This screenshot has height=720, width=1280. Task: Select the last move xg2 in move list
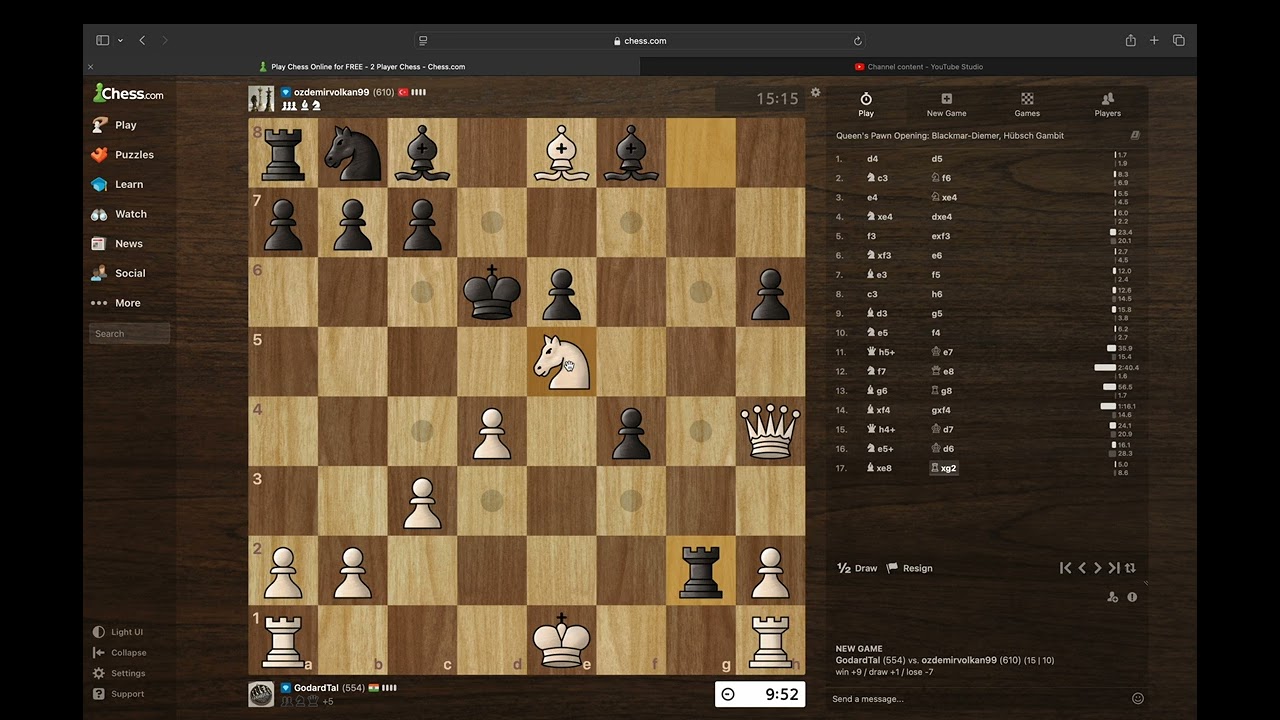[944, 468]
